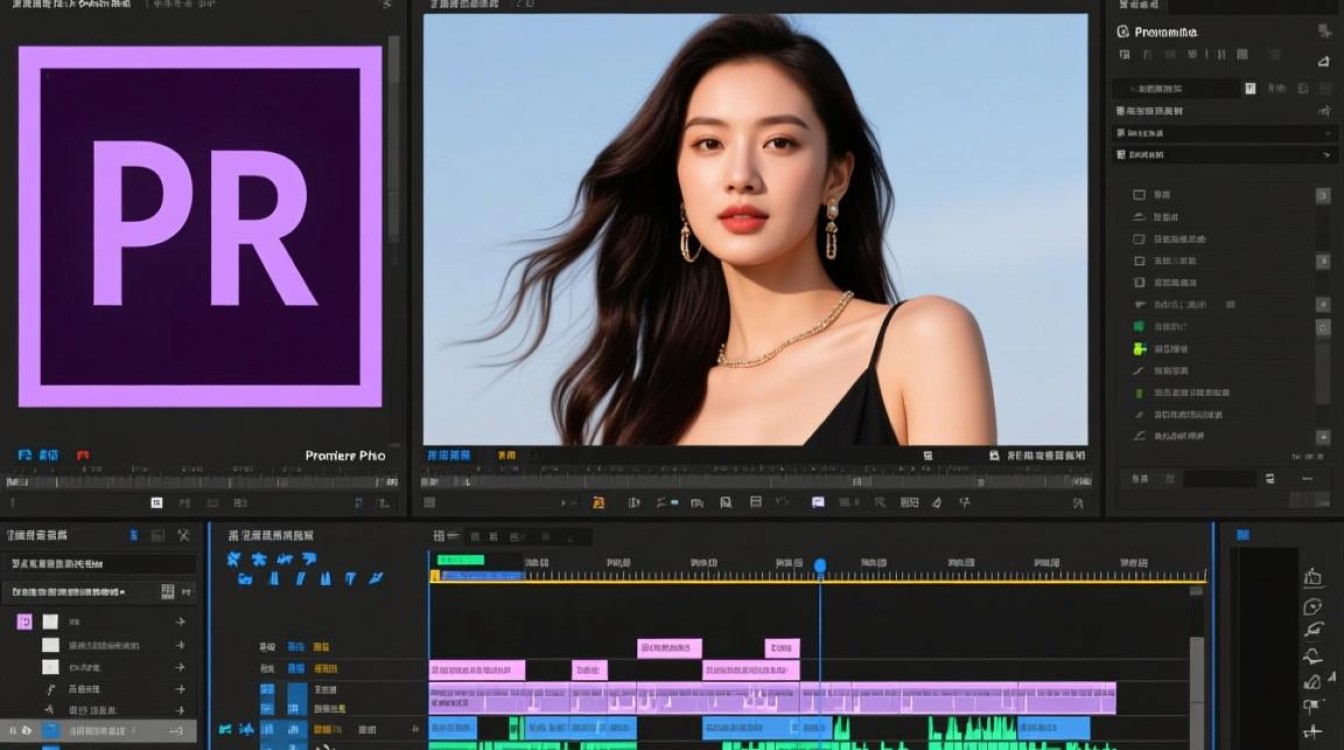The width and height of the screenshot is (1344, 750).
Task: Click the circular icon beside the right panel title
Action: pos(1123,32)
